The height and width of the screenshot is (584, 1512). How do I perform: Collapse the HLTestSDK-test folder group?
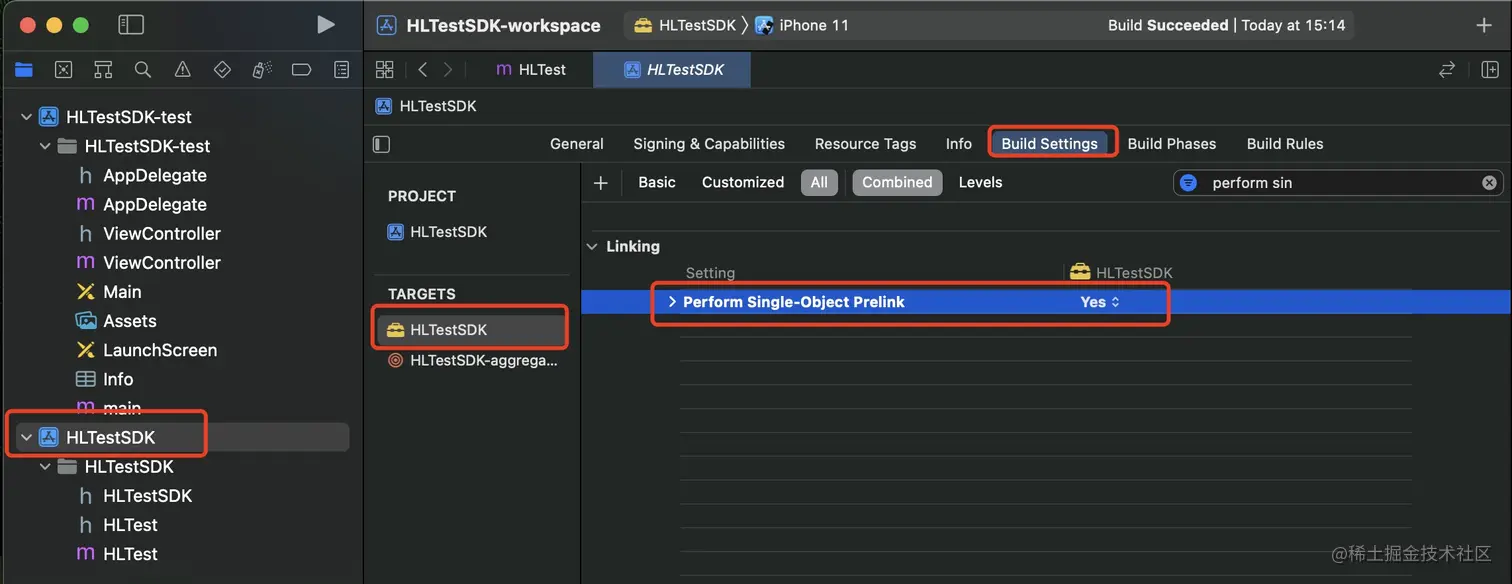[x=45, y=146]
